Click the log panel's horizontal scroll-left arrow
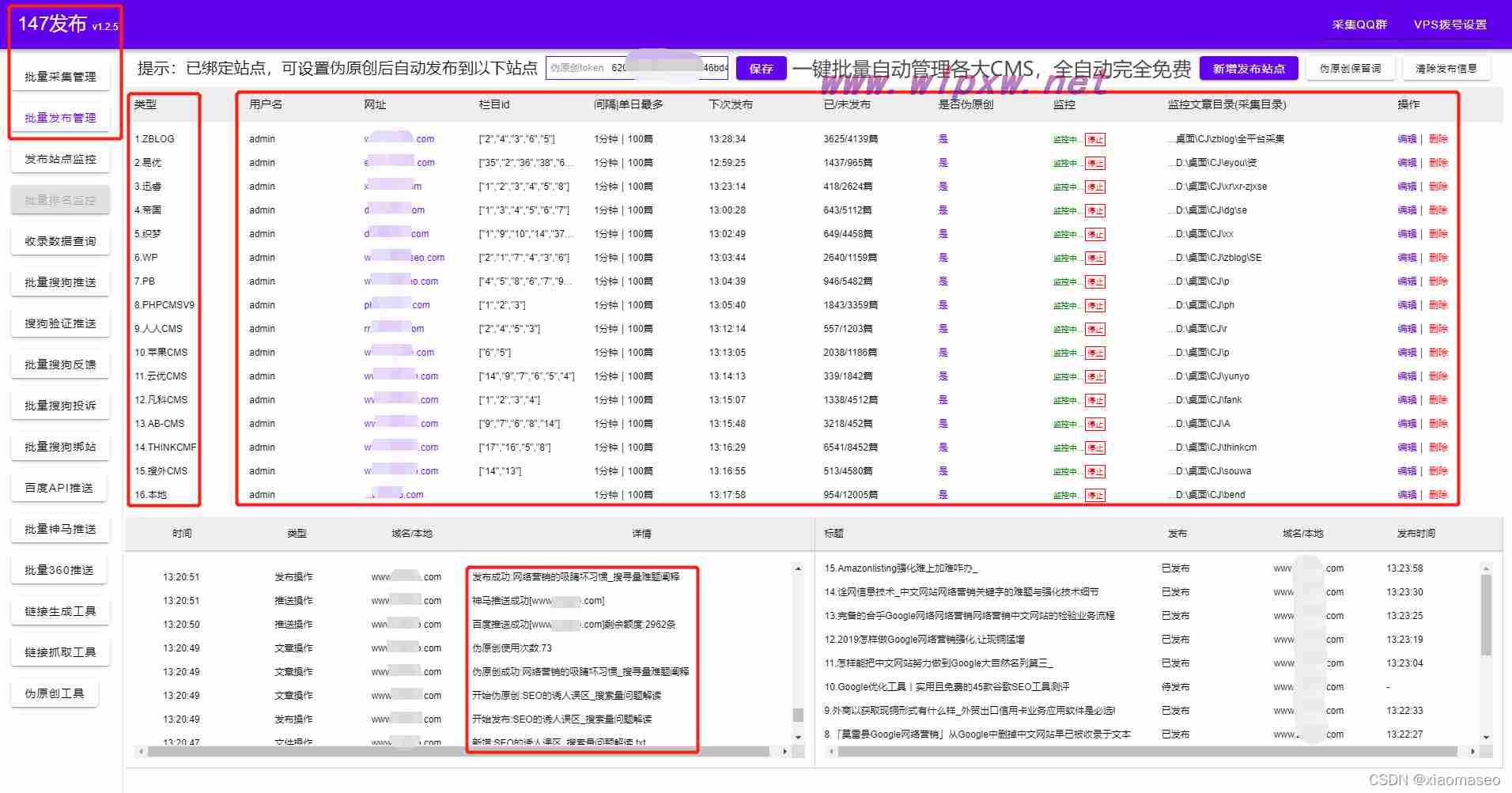The height and width of the screenshot is (793, 1512). tap(141, 751)
